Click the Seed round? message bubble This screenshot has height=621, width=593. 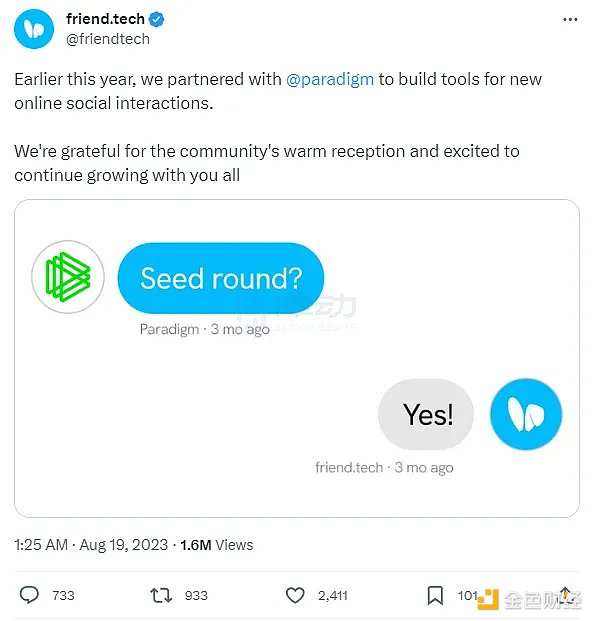(221, 278)
